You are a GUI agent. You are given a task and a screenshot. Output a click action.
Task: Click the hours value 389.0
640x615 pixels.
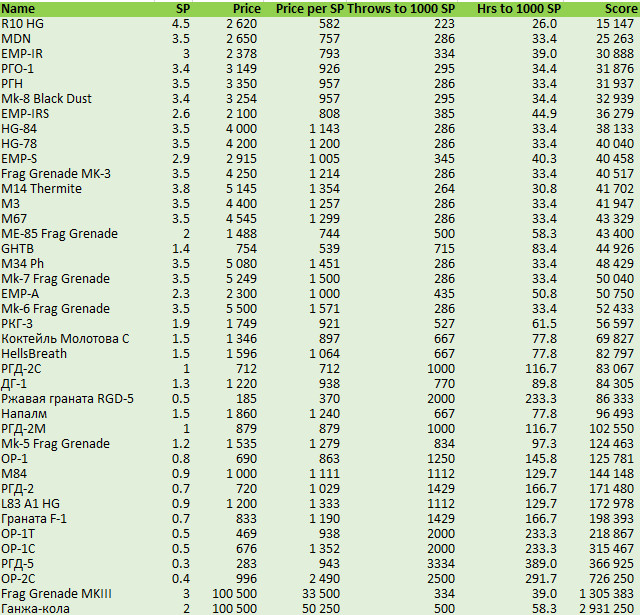point(541,564)
